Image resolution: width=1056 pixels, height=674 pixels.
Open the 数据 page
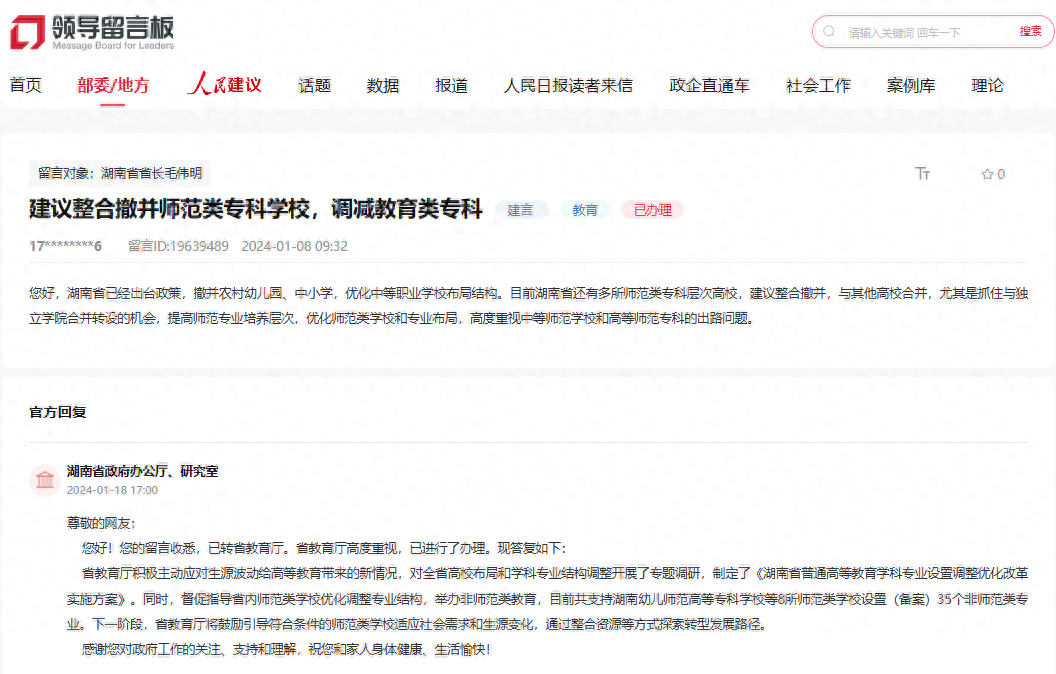(x=383, y=85)
